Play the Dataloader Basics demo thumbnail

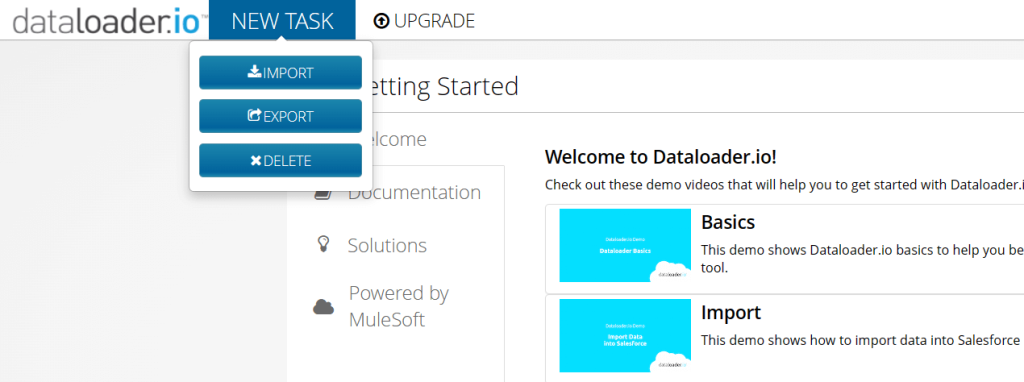point(625,246)
